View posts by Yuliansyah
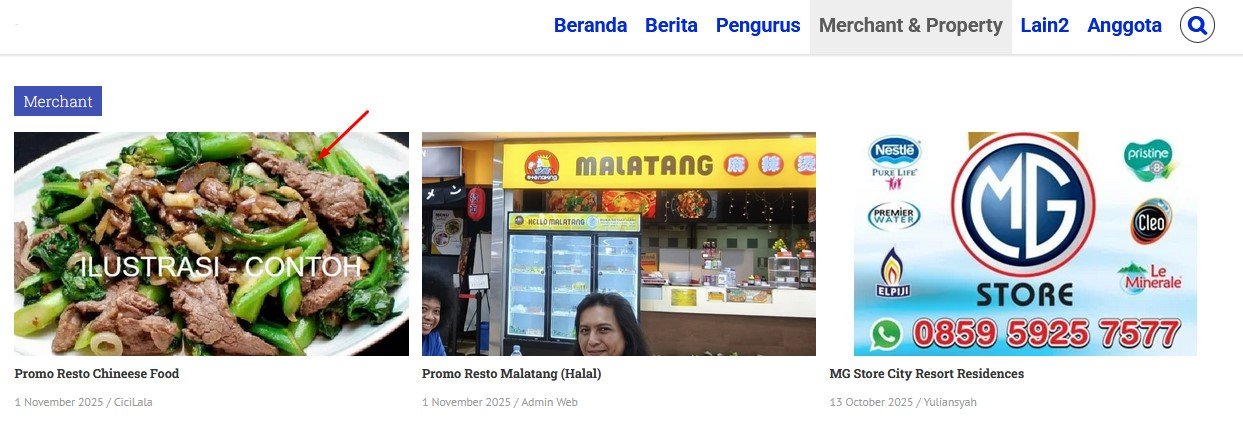Image resolution: width=1243 pixels, height=424 pixels. [x=949, y=402]
